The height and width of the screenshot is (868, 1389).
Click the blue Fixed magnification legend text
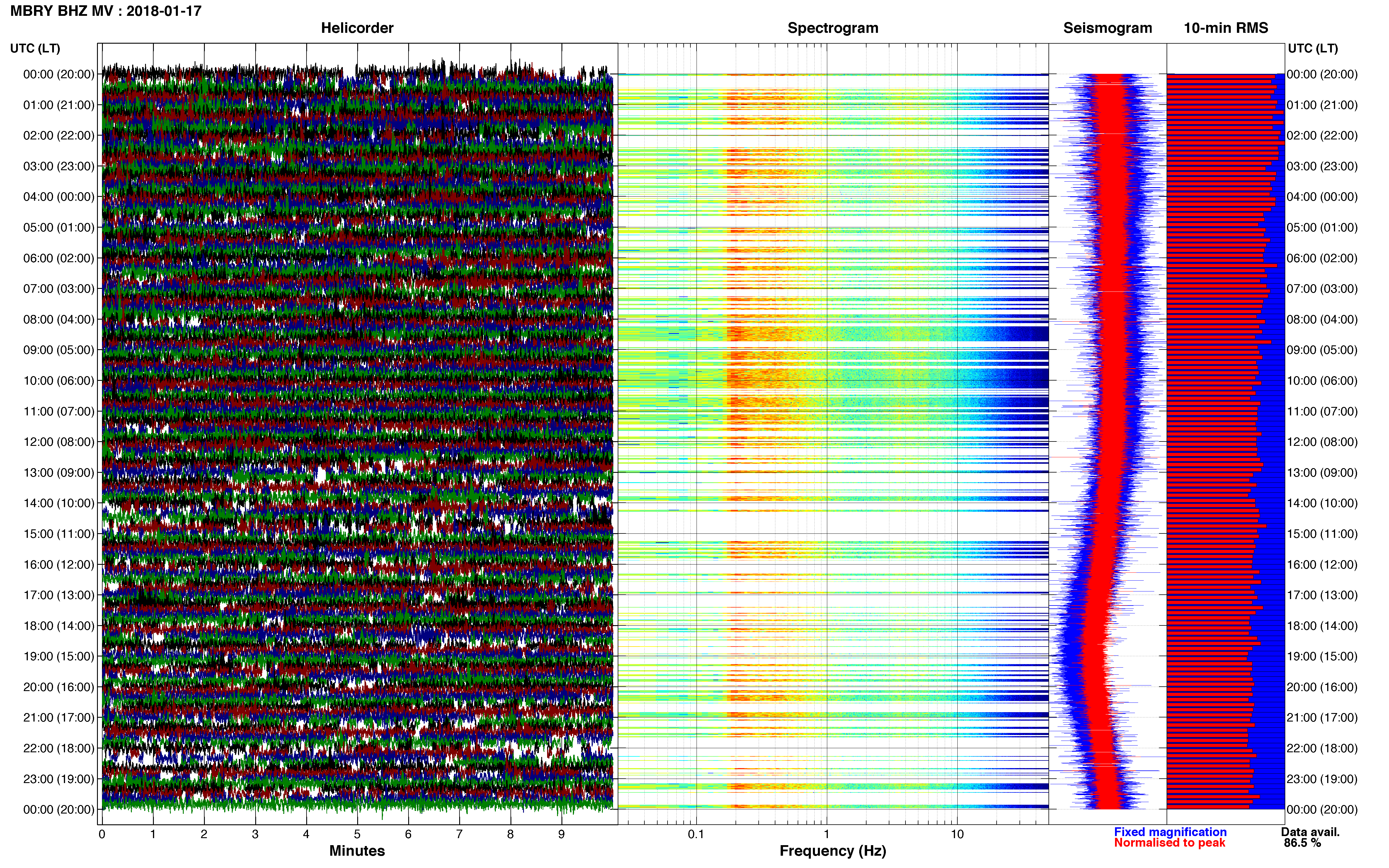[1170, 832]
